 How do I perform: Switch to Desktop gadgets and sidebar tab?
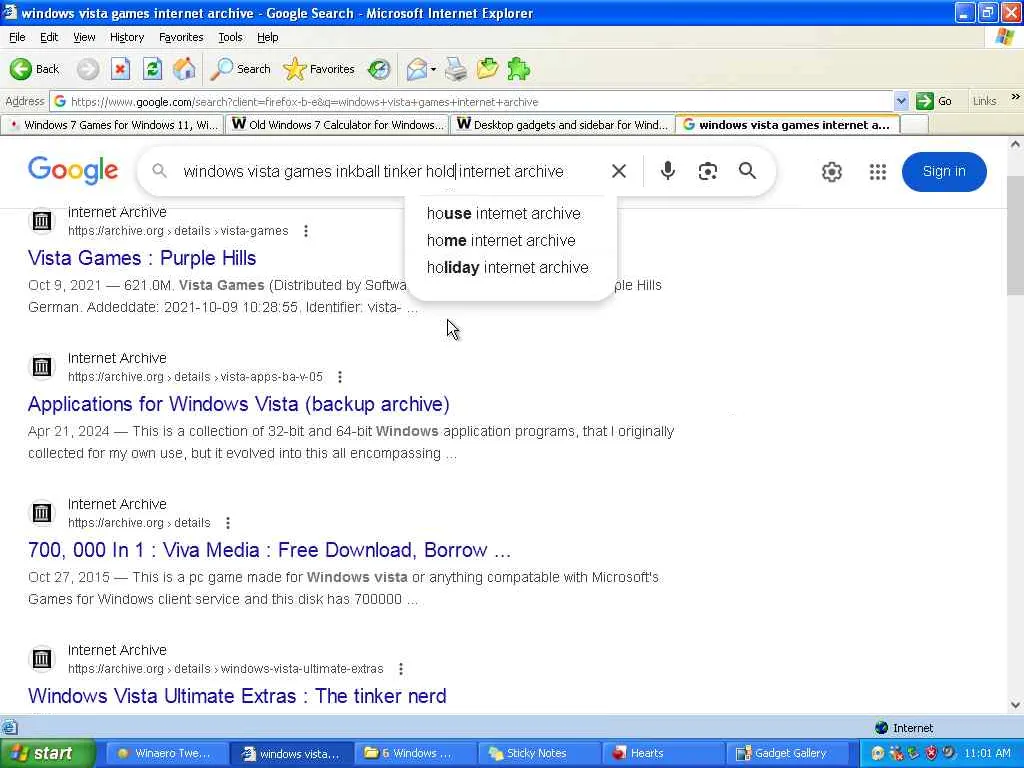coord(562,124)
